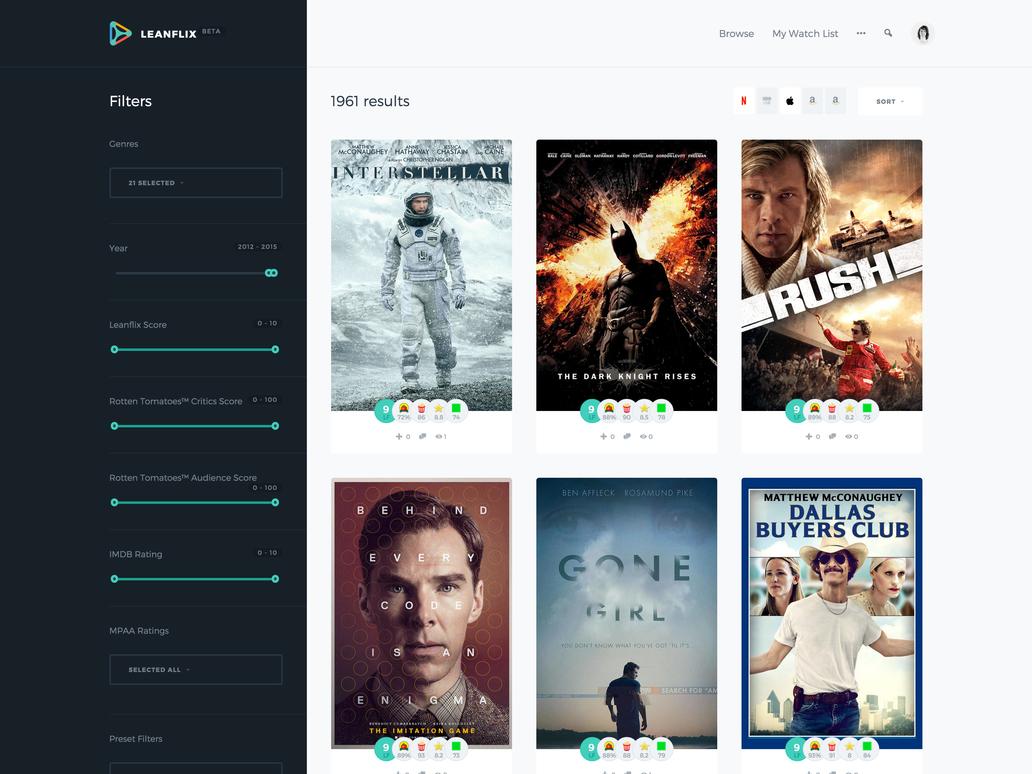Click Leanflix Score slider minimum handle
The width and height of the screenshot is (1032, 774).
click(115, 349)
